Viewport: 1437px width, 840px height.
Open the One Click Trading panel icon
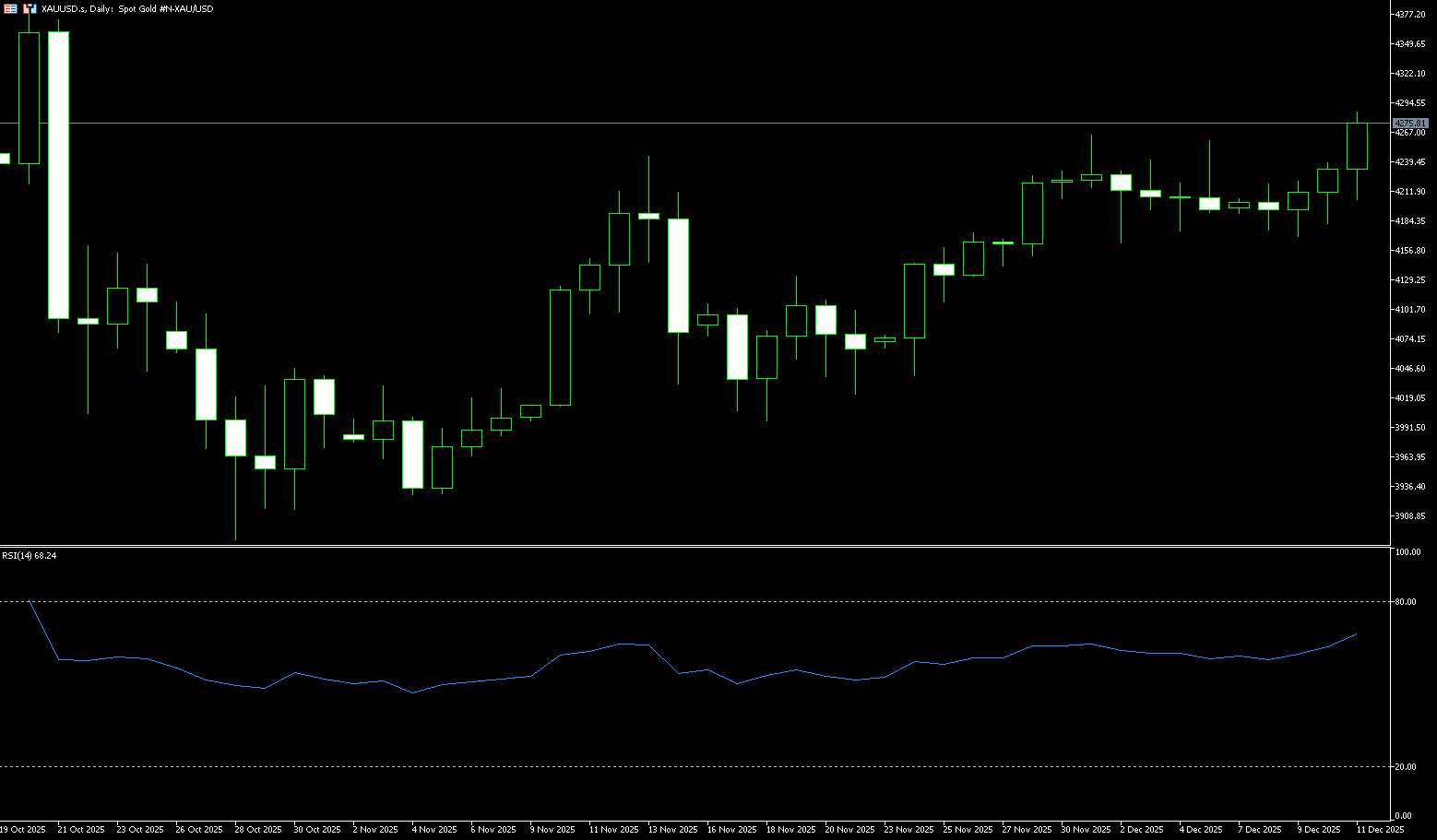[30, 8]
